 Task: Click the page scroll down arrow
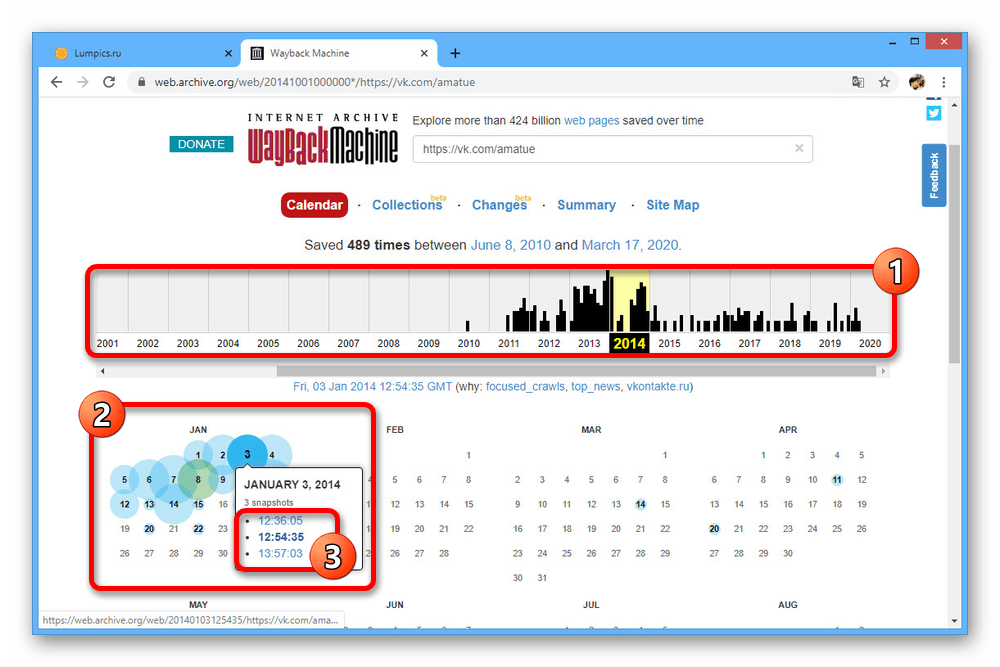tap(954, 620)
